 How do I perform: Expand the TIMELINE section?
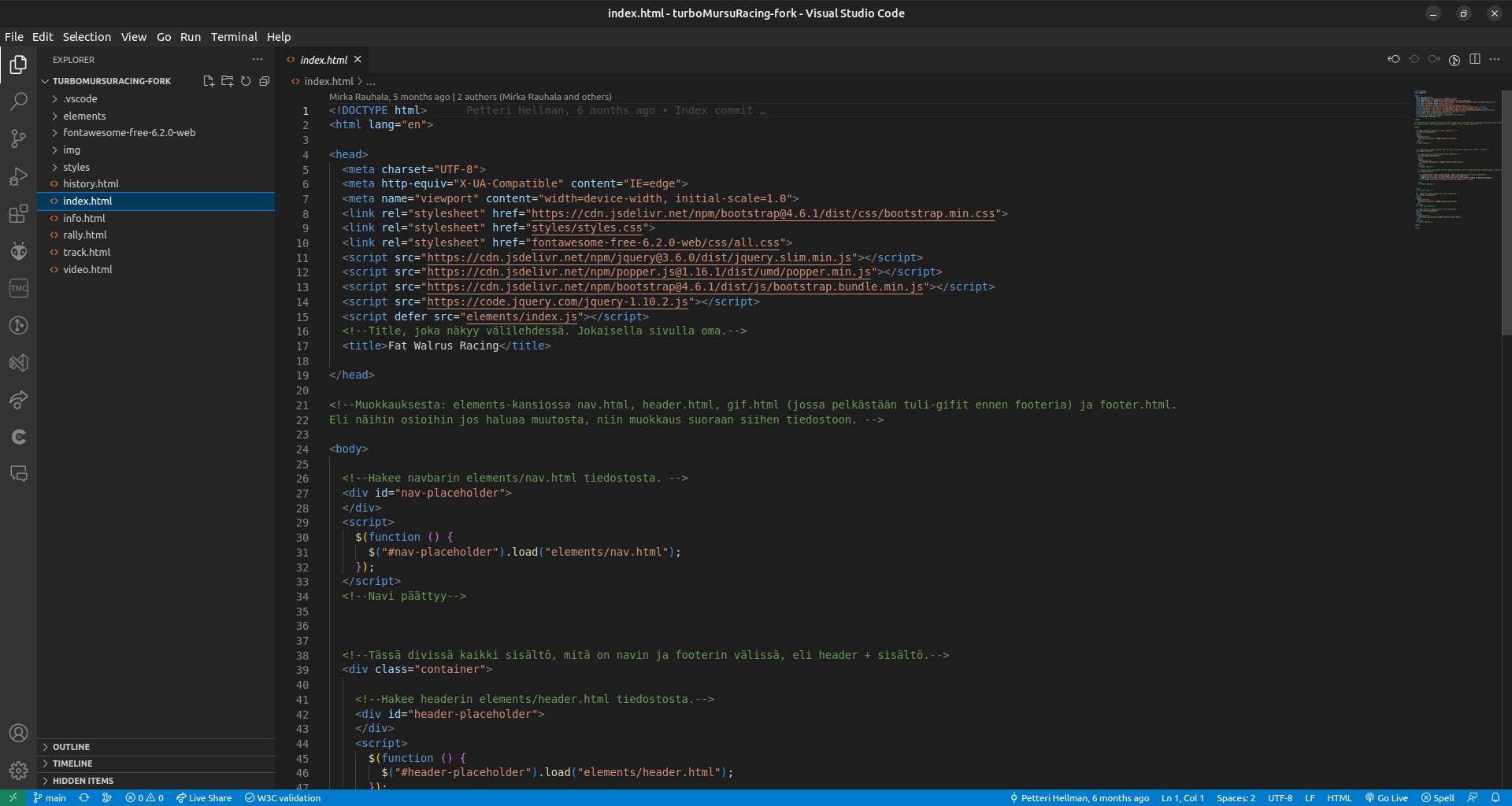(x=72, y=763)
